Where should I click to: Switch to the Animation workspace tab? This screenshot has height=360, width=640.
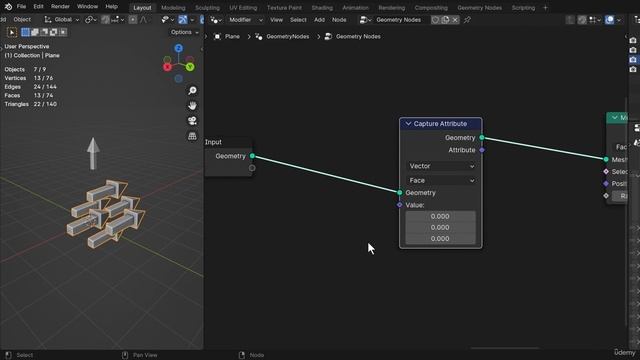pyautogui.click(x=355, y=8)
